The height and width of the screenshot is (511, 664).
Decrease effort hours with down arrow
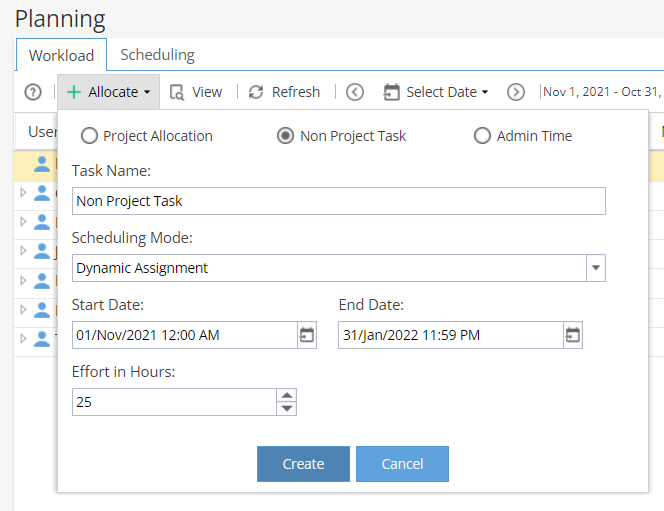tap(287, 409)
